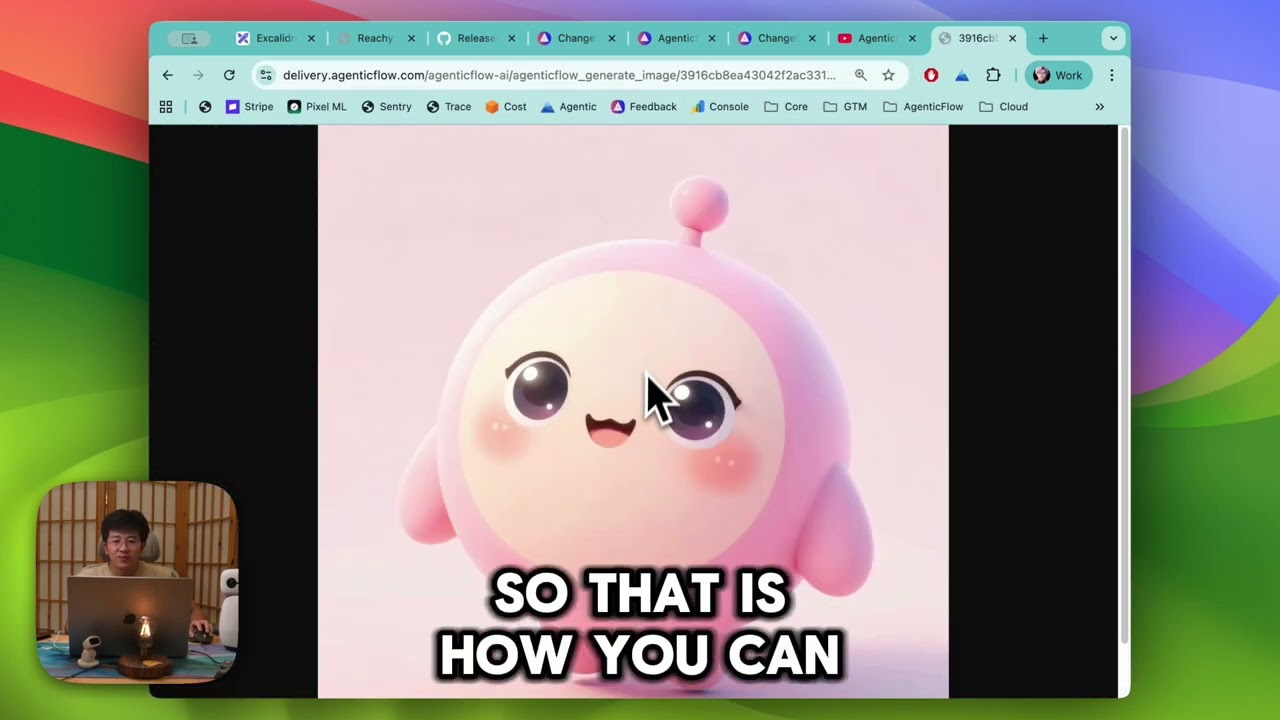Open the Extensions puzzle piece menu
Image resolution: width=1280 pixels, height=720 pixels.
[993, 75]
